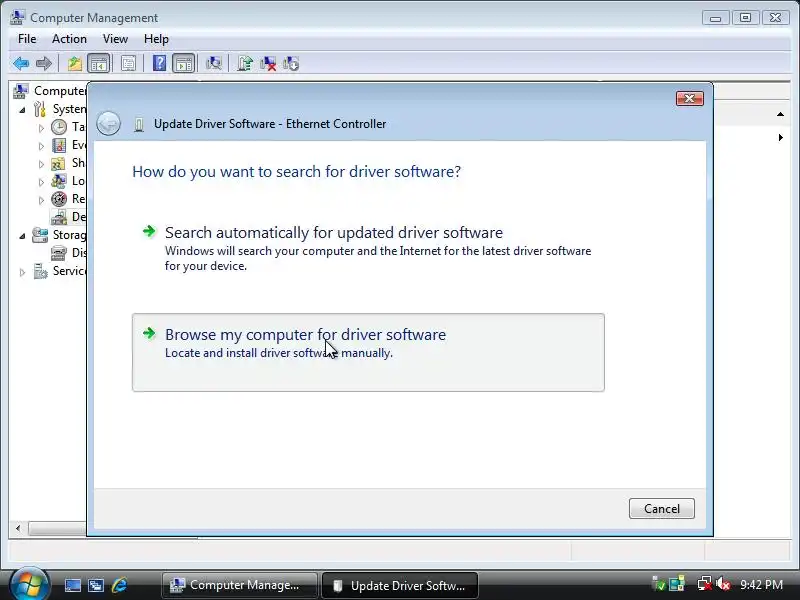The height and width of the screenshot is (600, 800).
Task: Close the Update Driver Software dialog with red X
Action: (x=689, y=98)
